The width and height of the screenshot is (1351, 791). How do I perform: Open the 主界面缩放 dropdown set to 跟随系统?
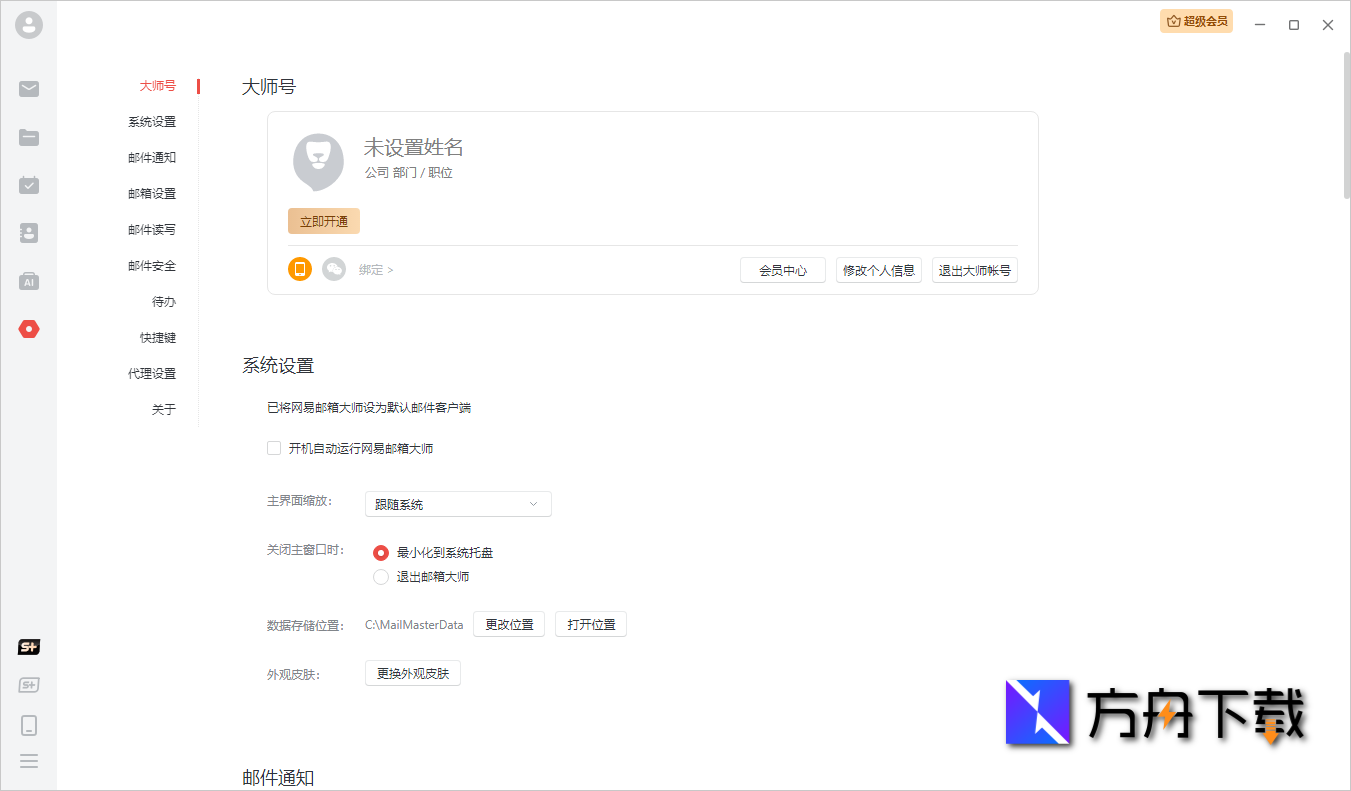coord(457,504)
